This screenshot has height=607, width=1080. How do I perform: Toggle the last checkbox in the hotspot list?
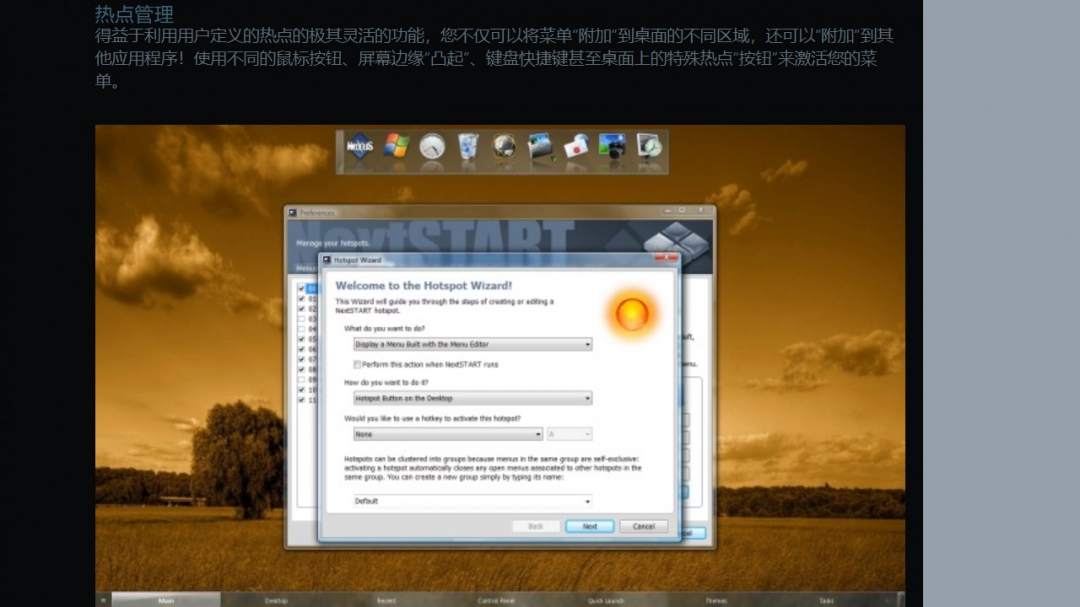click(302, 400)
